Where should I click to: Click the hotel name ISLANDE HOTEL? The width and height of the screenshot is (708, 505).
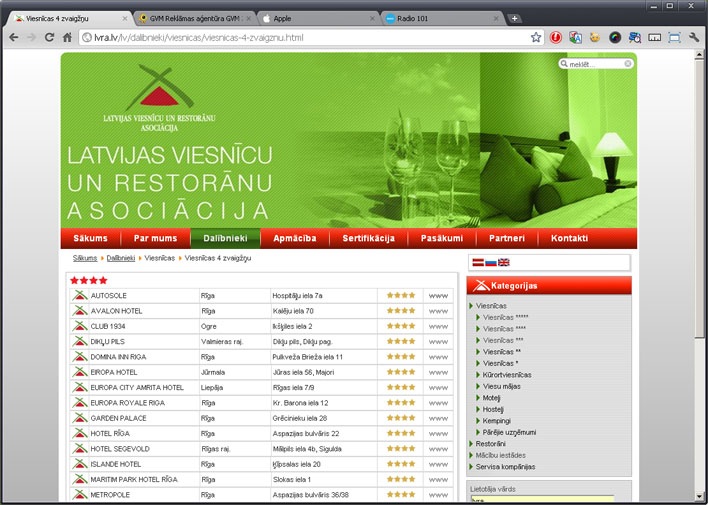tap(114, 464)
